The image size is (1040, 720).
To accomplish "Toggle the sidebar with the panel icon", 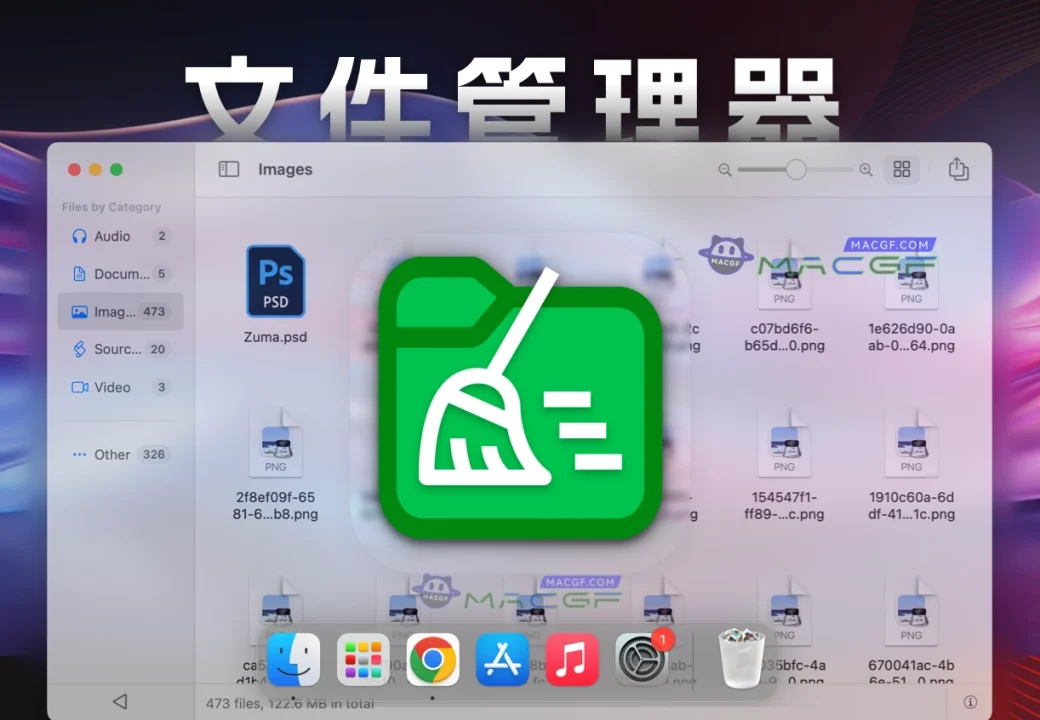I will 228,169.
